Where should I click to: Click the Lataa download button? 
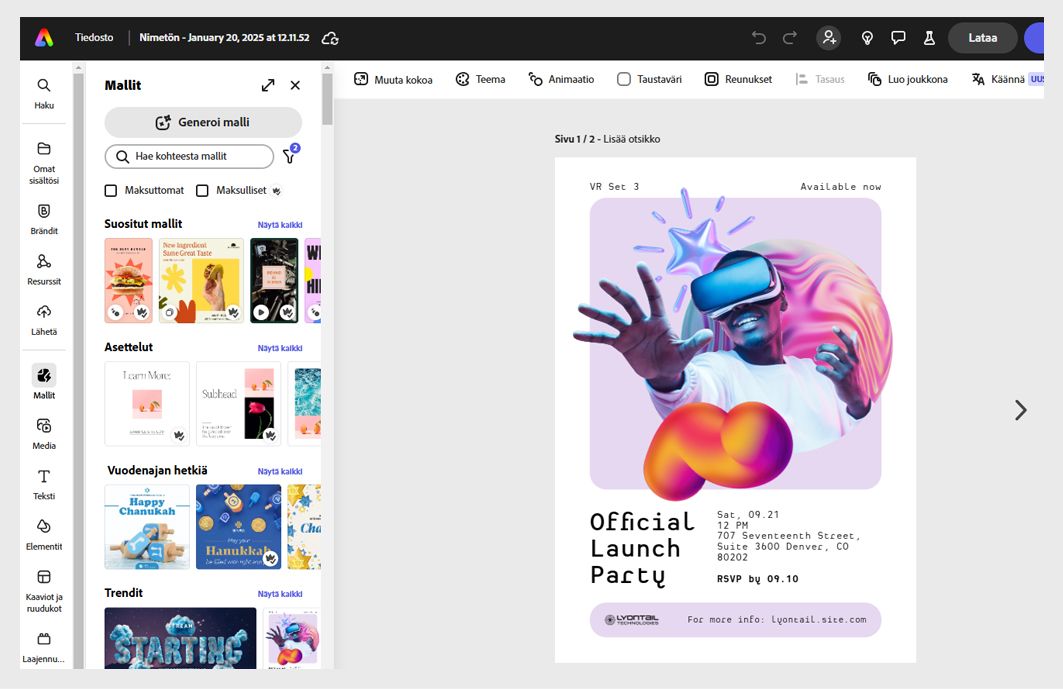pos(982,37)
